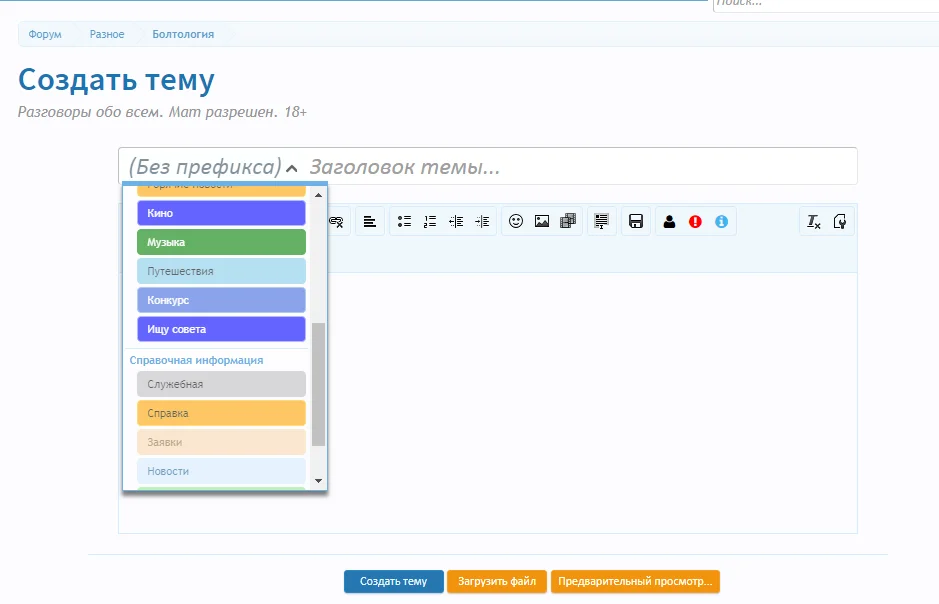Pick the 'Конкурс' prefix
The height and width of the screenshot is (604, 939).
click(222, 301)
